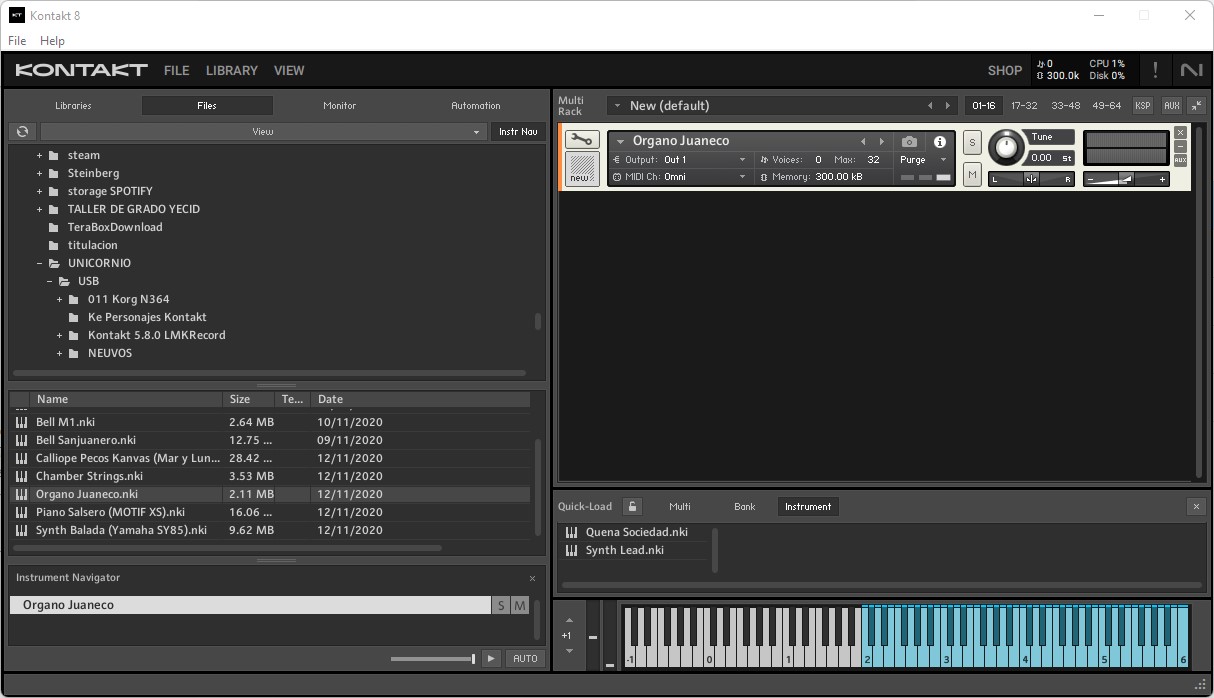Open the View dropdown in Files tab

click(x=263, y=131)
